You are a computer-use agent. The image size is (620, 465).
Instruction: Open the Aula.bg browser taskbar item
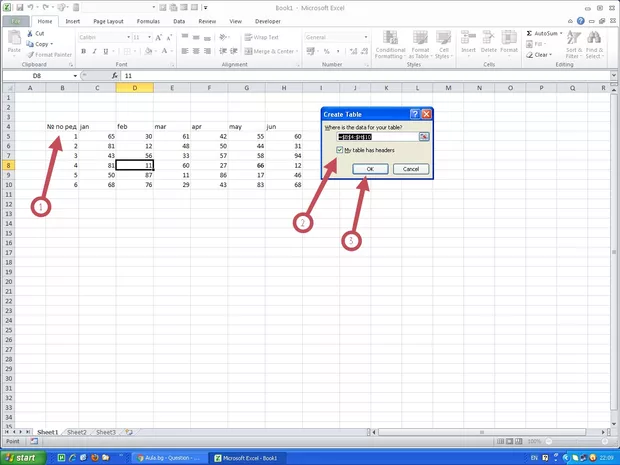pos(169,458)
